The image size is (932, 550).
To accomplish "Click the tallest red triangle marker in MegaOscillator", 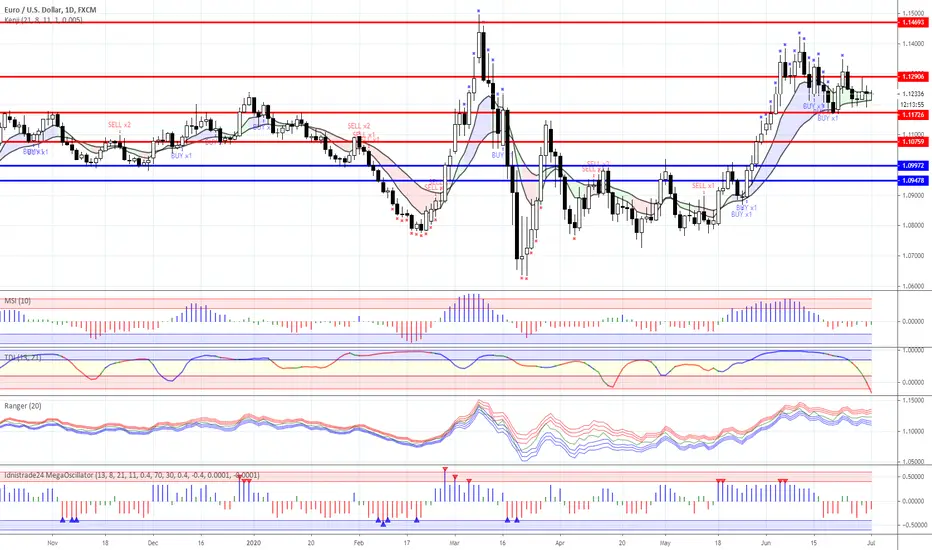I will (x=445, y=470).
